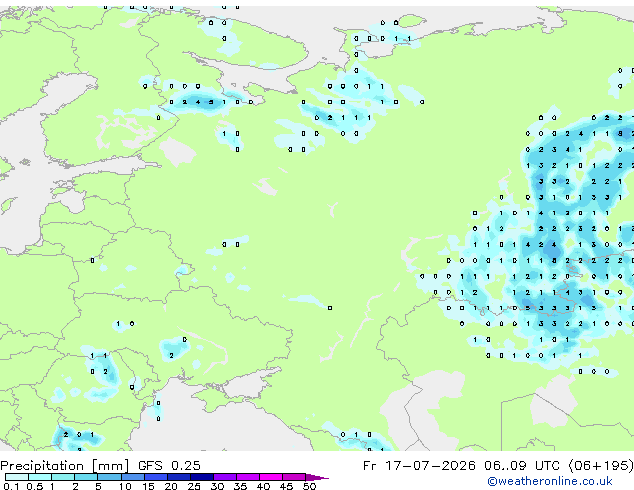634x490 pixels.
Task: Click the forecast date 'Fr 17-07-2026'
Action: point(419,466)
